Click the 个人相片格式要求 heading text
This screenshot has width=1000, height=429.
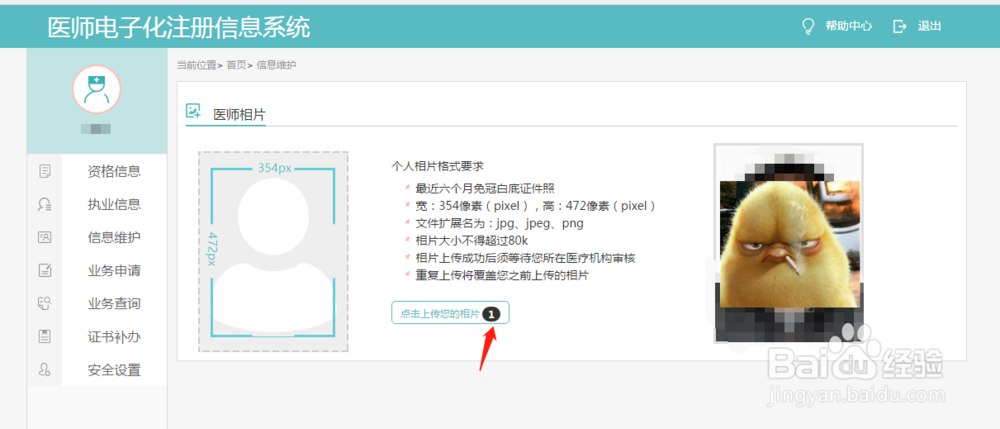(438, 166)
